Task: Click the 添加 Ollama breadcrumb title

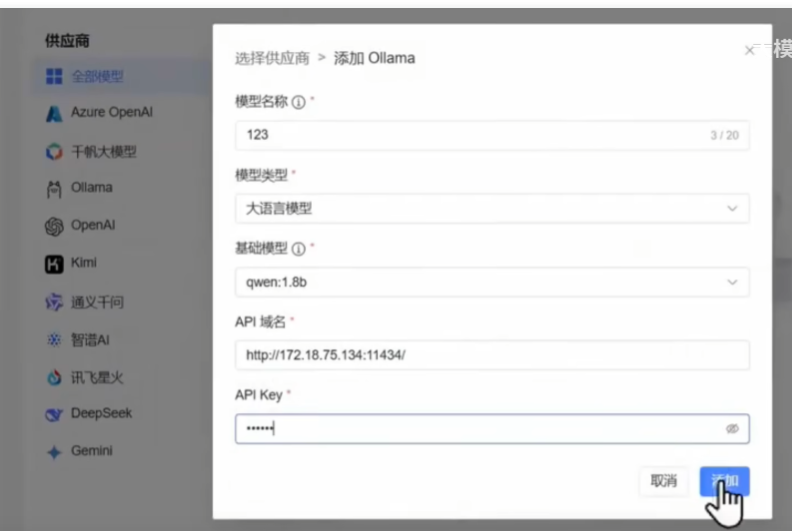Action: pyautogui.click(x=374, y=58)
